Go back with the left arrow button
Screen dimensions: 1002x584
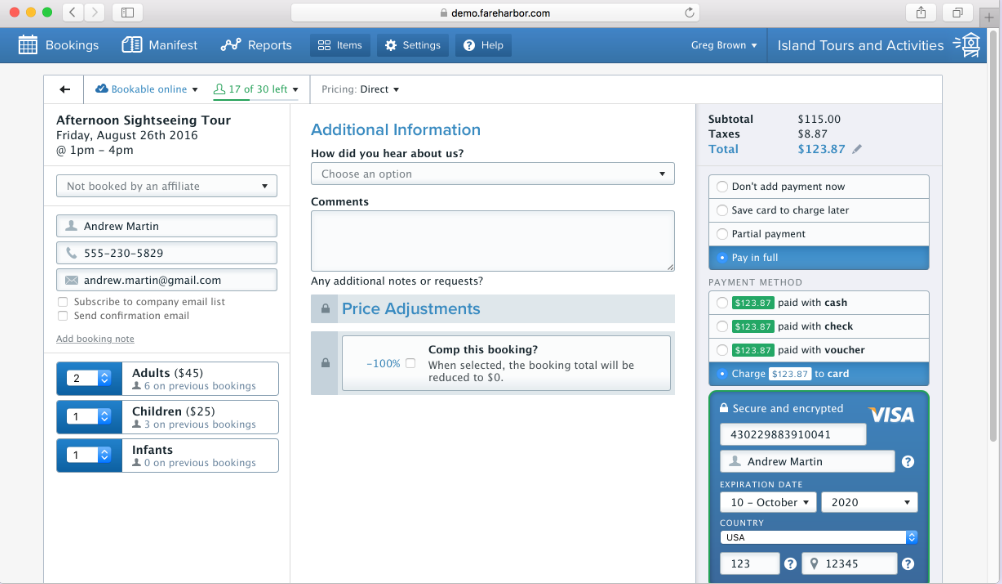(x=65, y=89)
